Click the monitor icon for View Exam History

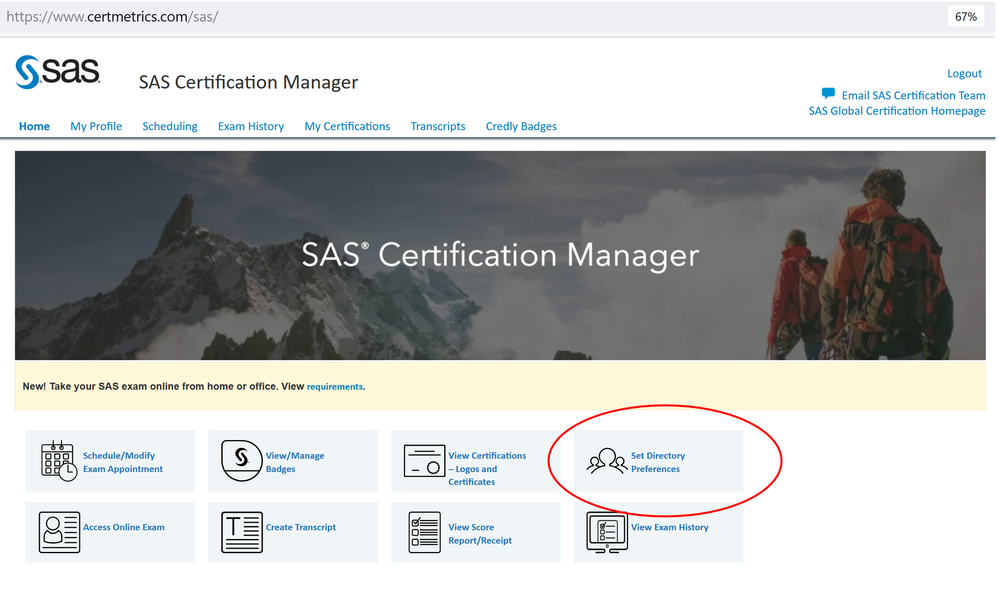coord(607,532)
